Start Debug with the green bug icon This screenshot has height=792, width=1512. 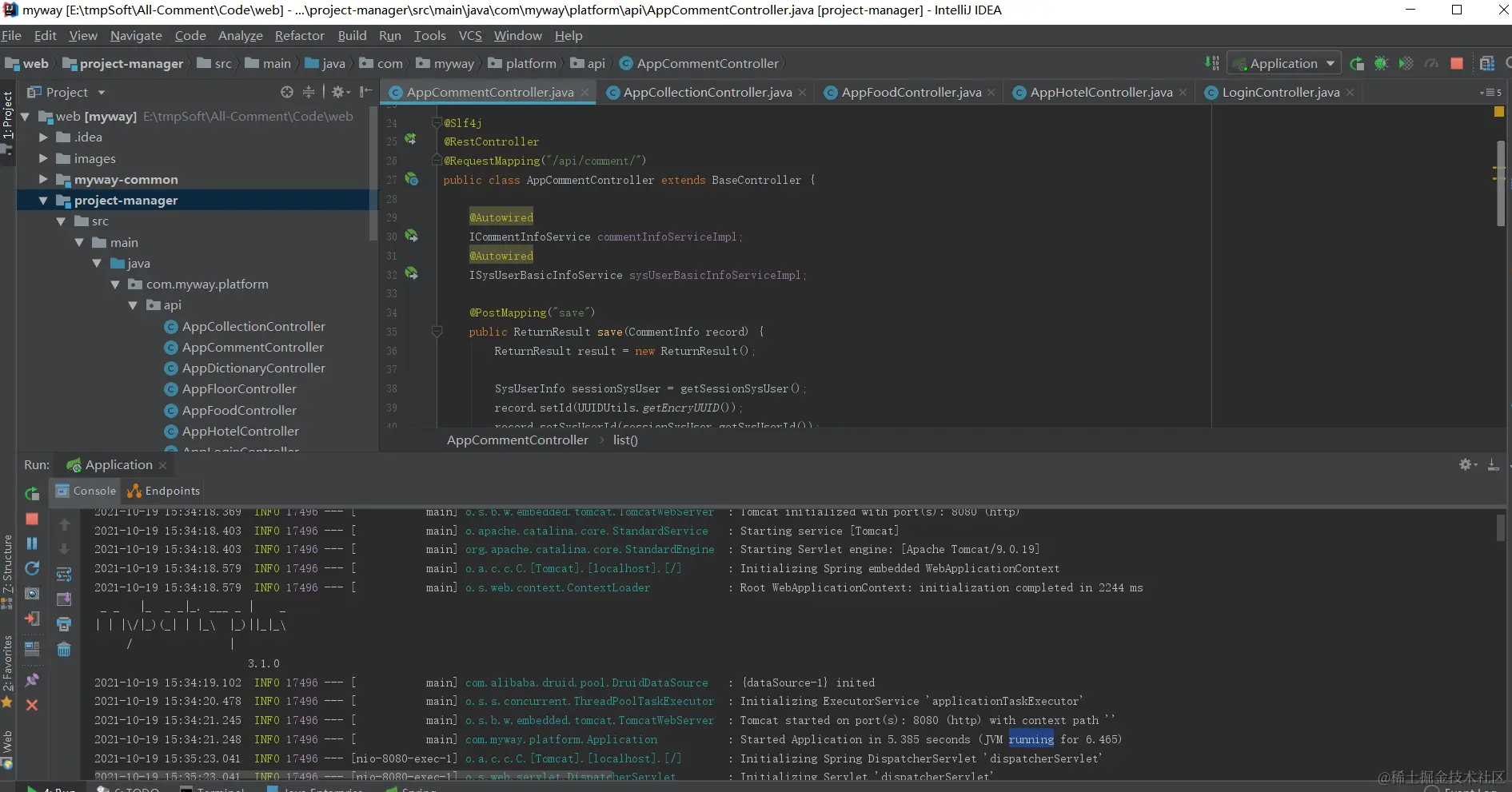click(x=1381, y=63)
